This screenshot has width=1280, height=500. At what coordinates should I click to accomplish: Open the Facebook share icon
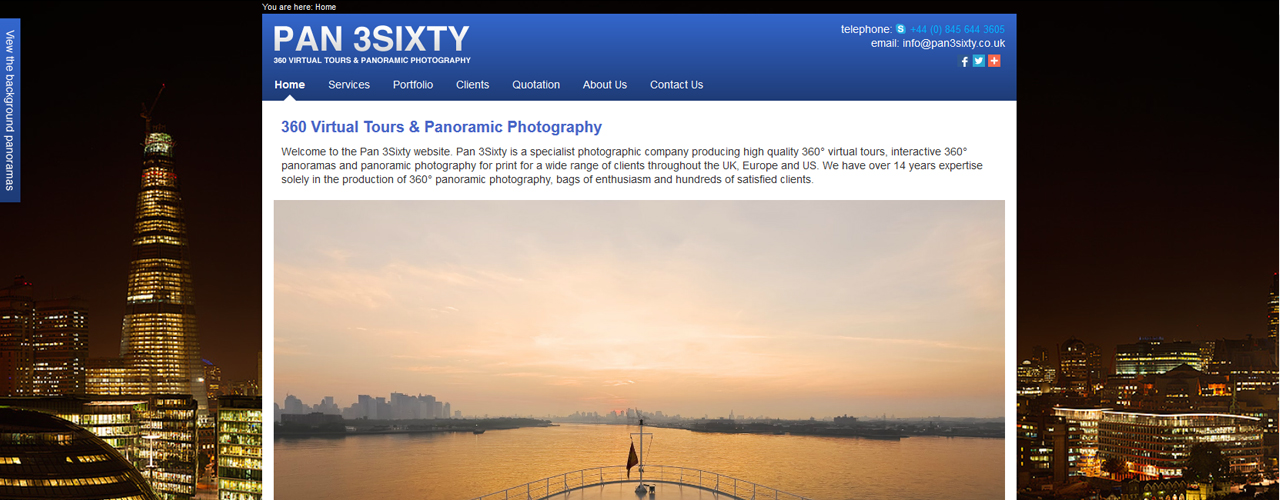point(965,61)
